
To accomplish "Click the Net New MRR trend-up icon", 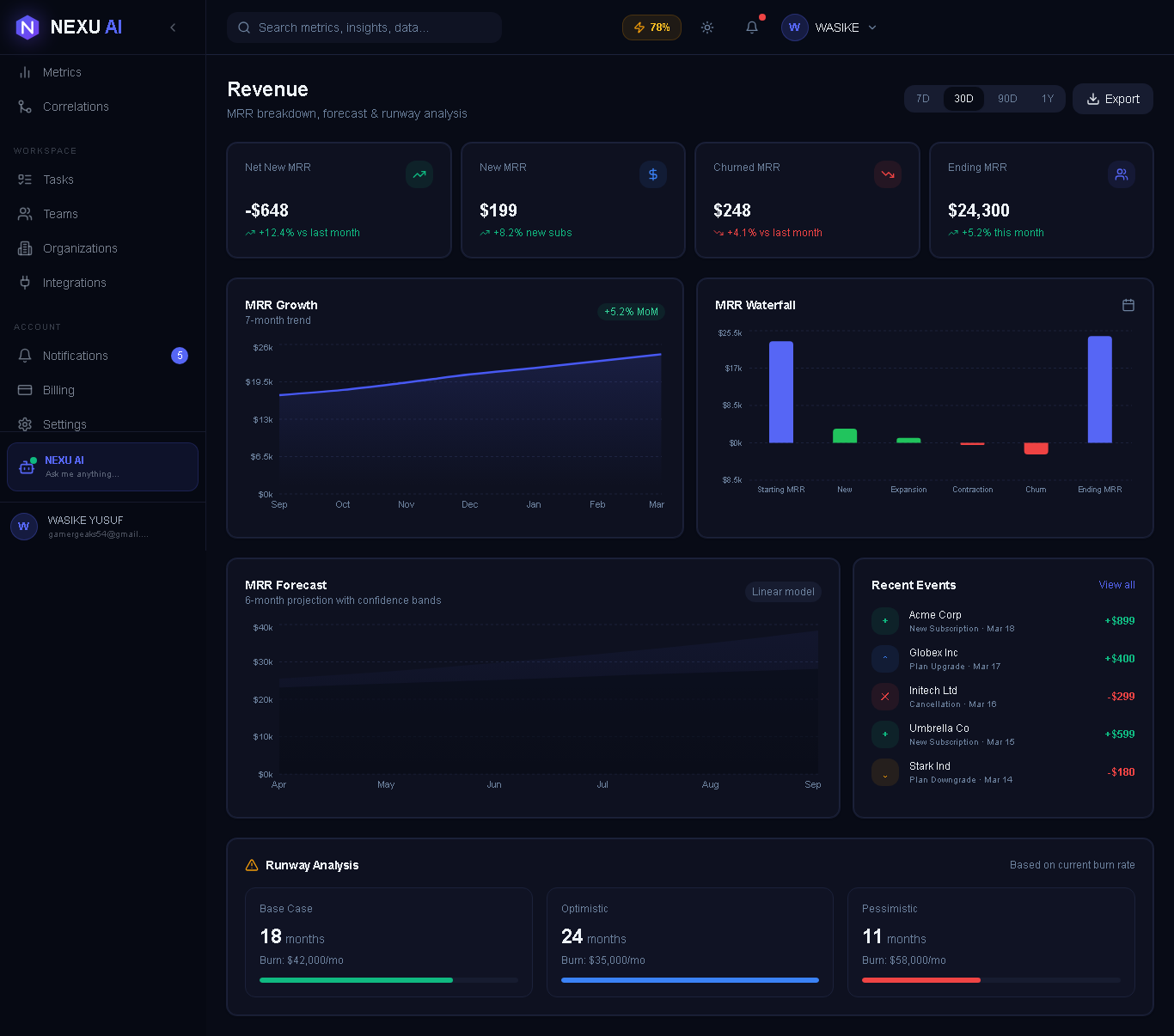I will [419, 174].
